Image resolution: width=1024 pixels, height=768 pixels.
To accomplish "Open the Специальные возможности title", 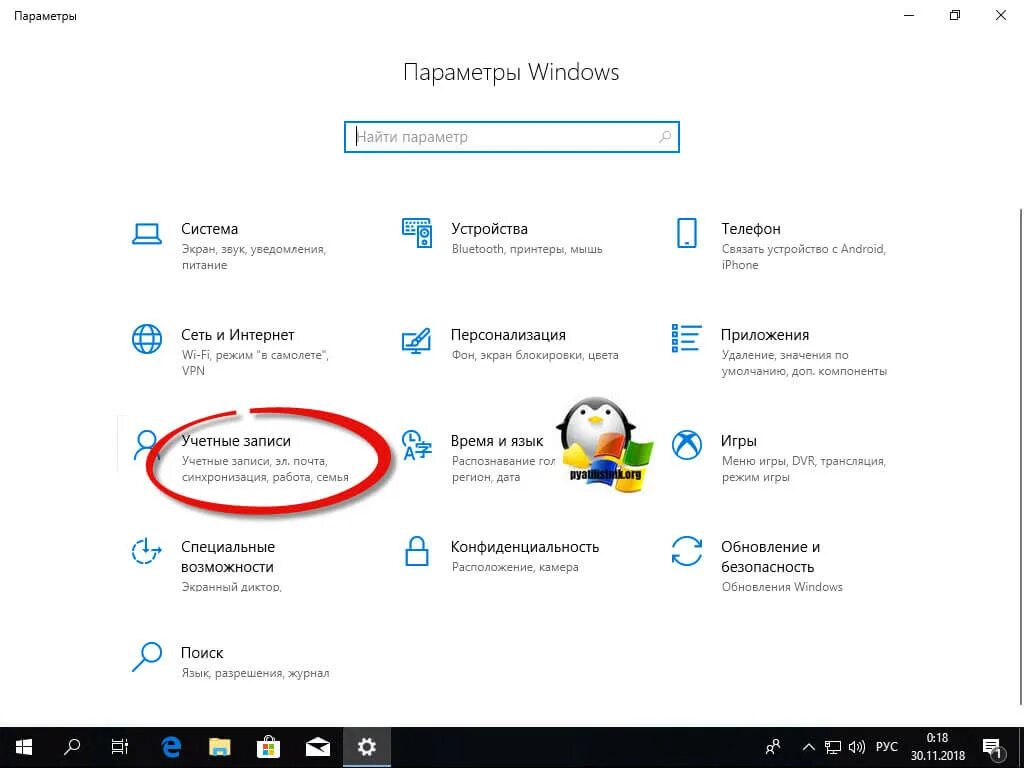I will tap(228, 556).
